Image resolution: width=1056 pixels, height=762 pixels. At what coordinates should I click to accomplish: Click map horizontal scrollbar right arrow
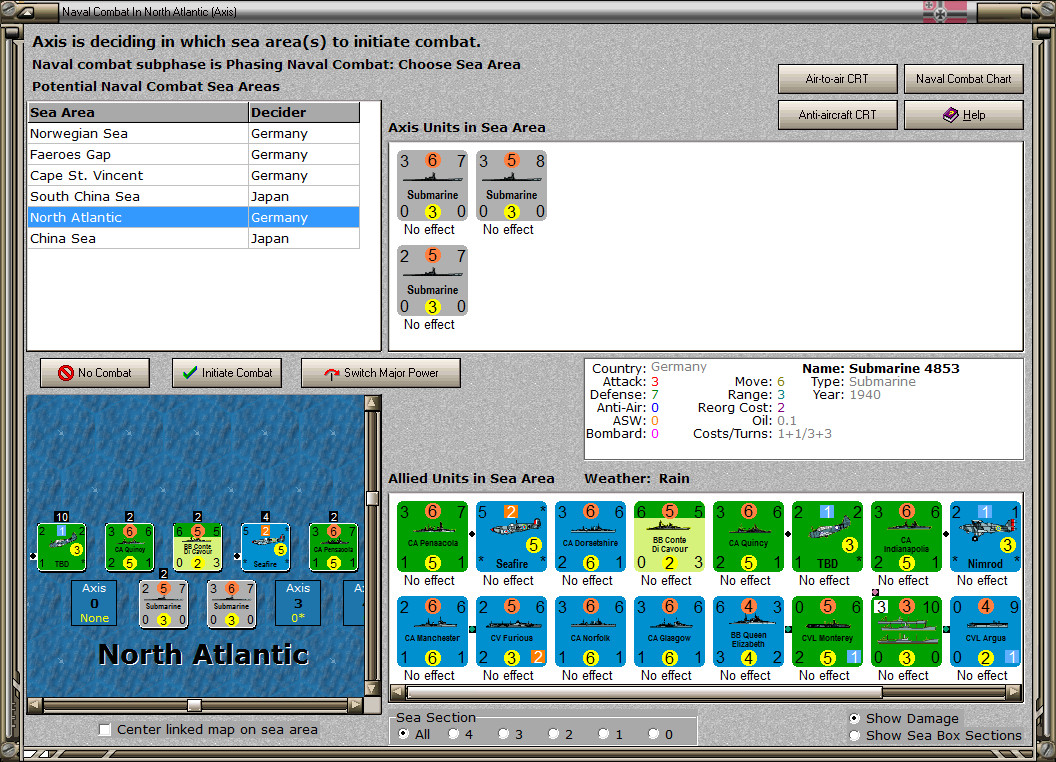[x=356, y=705]
